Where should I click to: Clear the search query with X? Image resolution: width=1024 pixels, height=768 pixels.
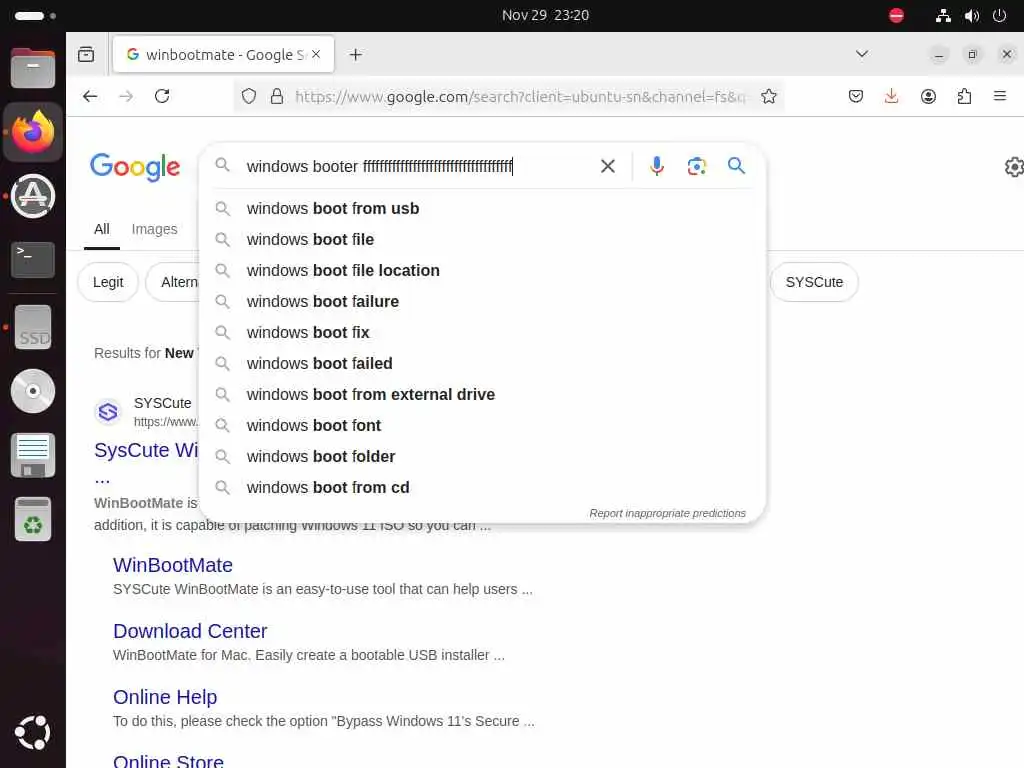point(608,167)
